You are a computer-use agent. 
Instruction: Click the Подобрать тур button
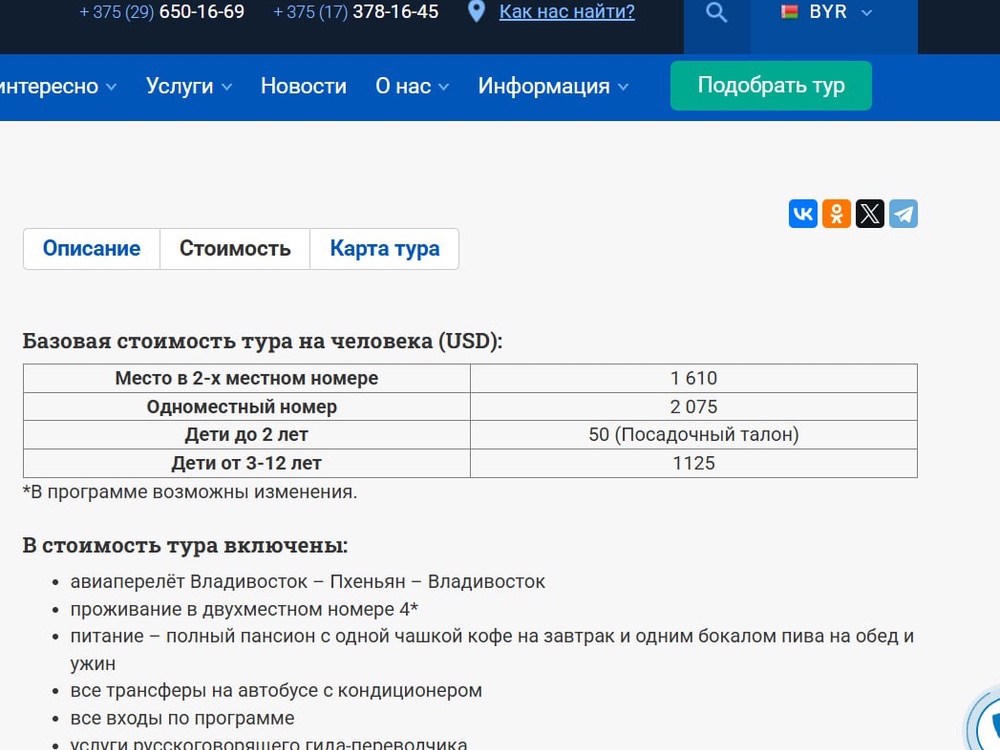click(770, 85)
